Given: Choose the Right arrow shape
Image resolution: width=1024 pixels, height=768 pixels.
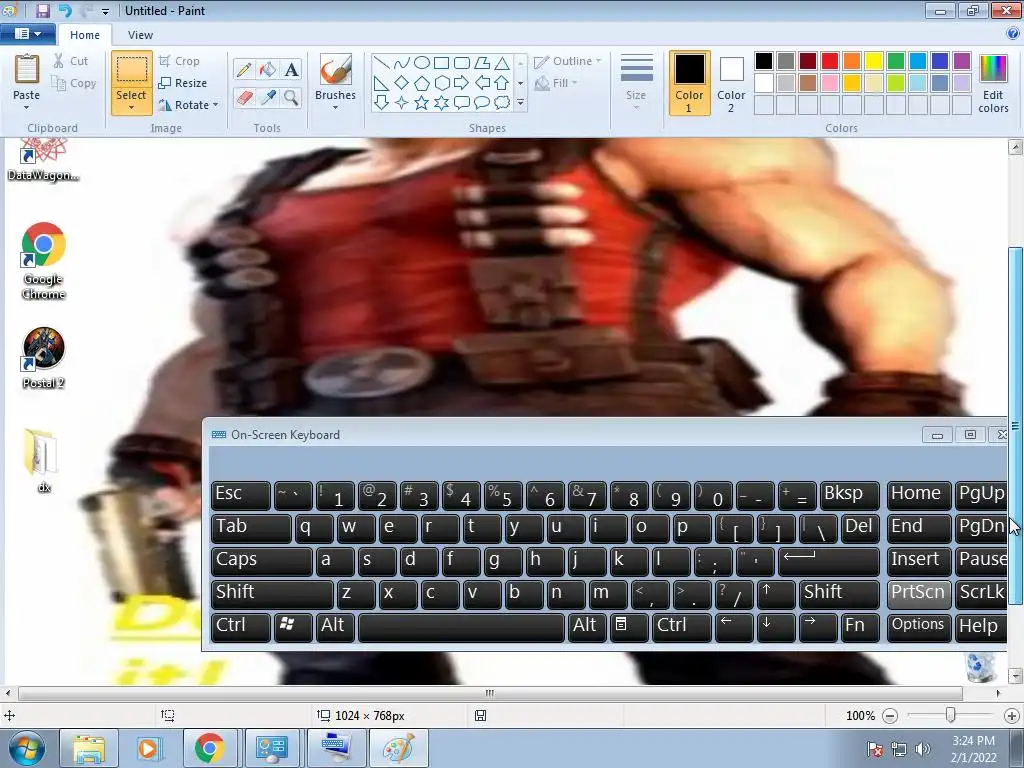Looking at the screenshot, I should 462,83.
